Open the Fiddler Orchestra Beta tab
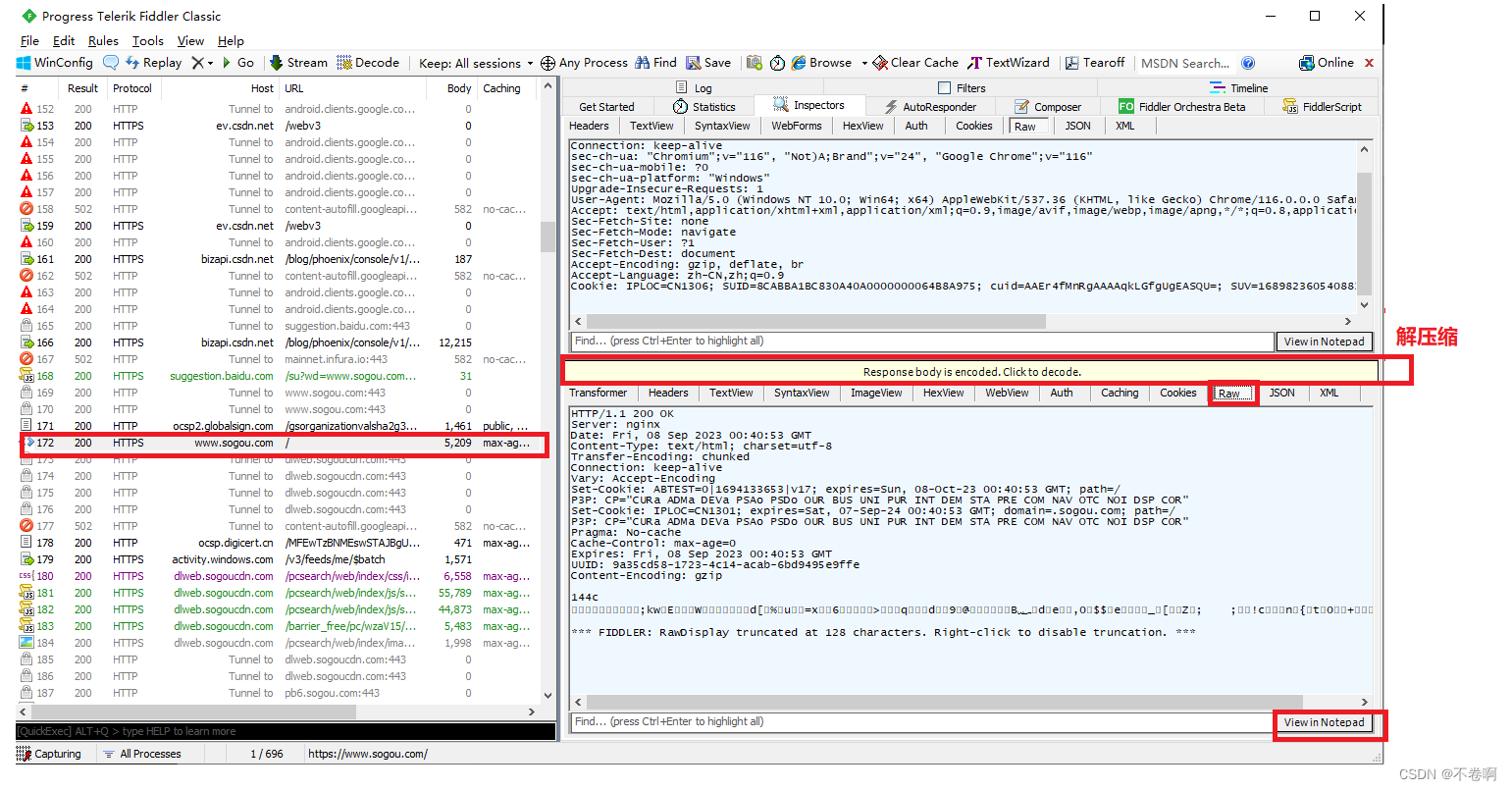This screenshot has width=1512, height=790. [1182, 107]
